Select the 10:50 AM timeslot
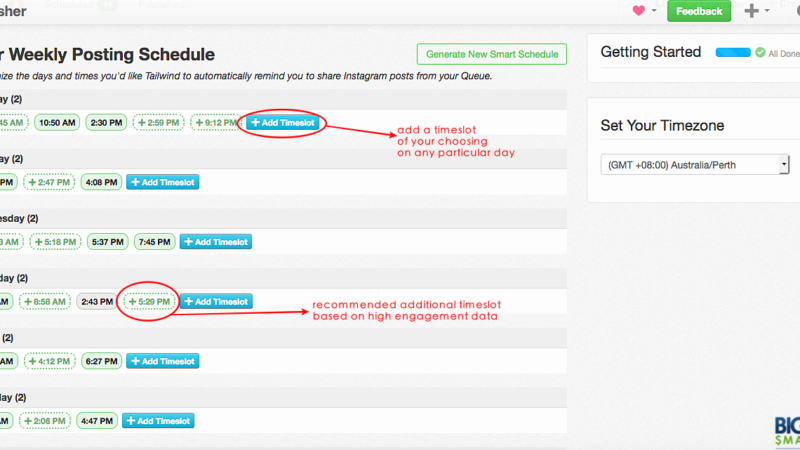Image resolution: width=800 pixels, height=450 pixels. click(56, 122)
